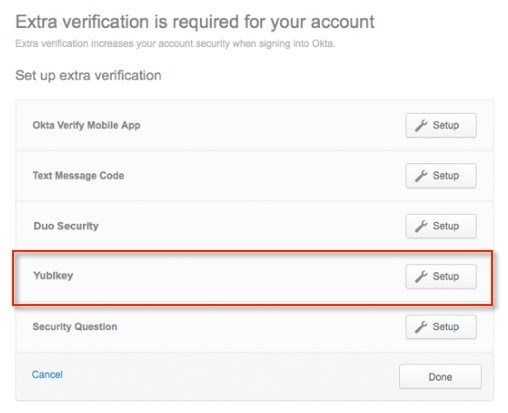Click the wrench icon for Okta Verify Mobile App

pos(421,126)
